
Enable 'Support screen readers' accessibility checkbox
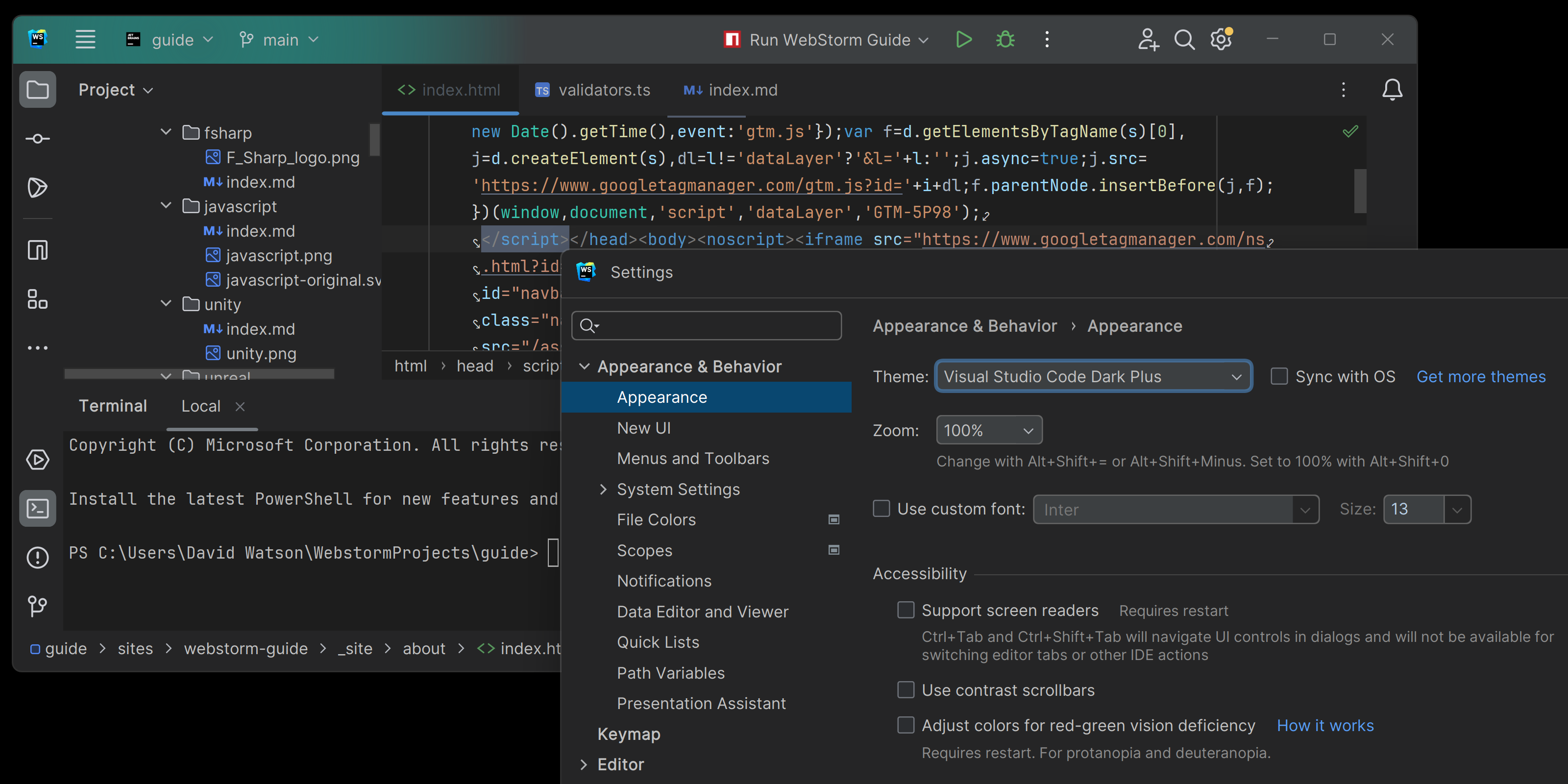[x=905, y=610]
